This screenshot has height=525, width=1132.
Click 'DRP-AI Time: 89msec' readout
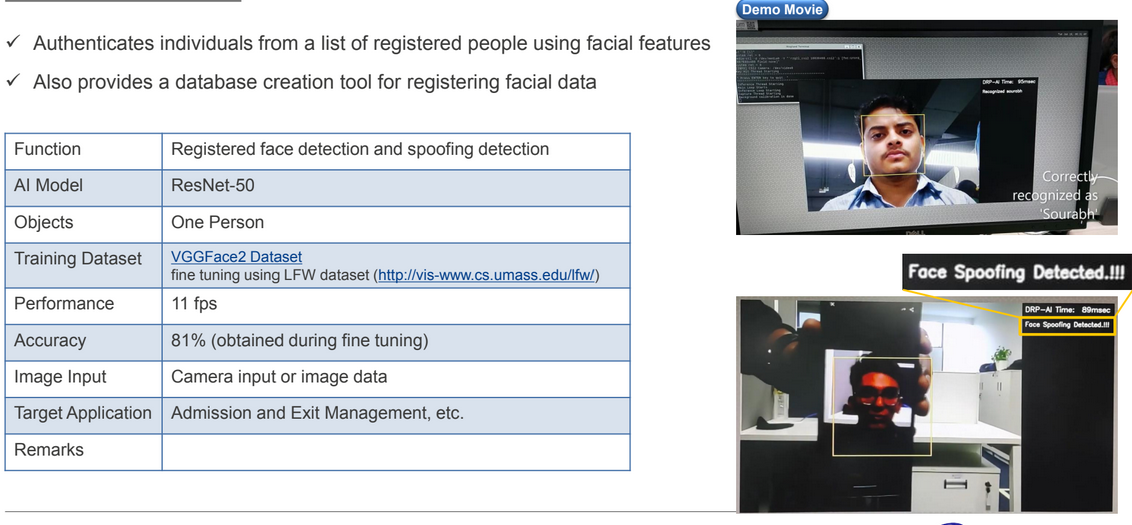click(x=1067, y=310)
